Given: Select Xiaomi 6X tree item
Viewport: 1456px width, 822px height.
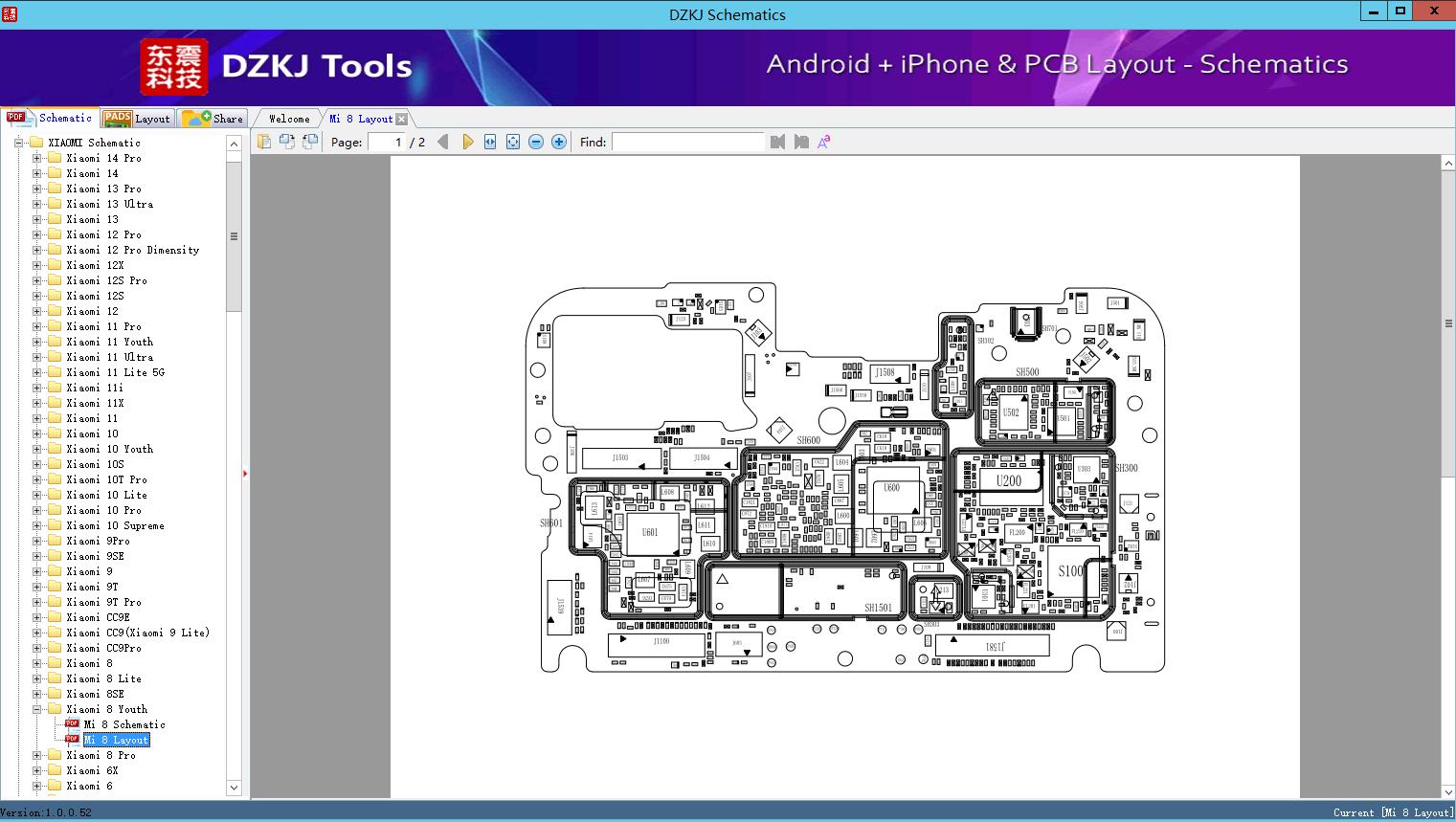Looking at the screenshot, I should pos(93,770).
